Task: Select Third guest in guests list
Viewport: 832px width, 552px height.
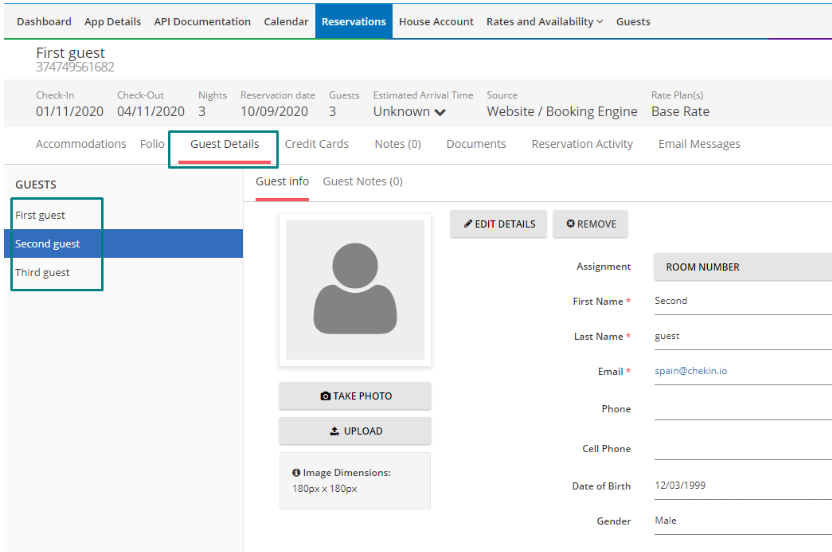Action: [x=42, y=272]
